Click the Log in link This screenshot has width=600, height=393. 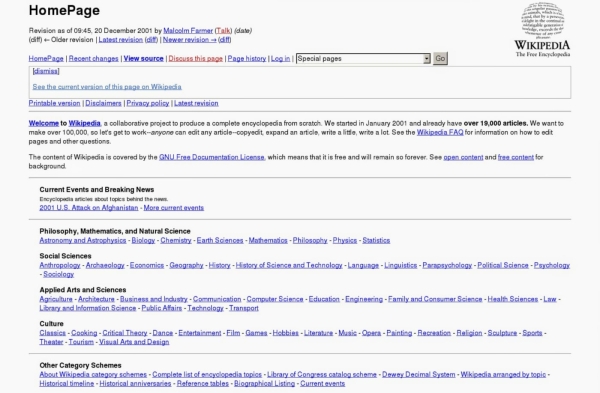pyautogui.click(x=280, y=59)
